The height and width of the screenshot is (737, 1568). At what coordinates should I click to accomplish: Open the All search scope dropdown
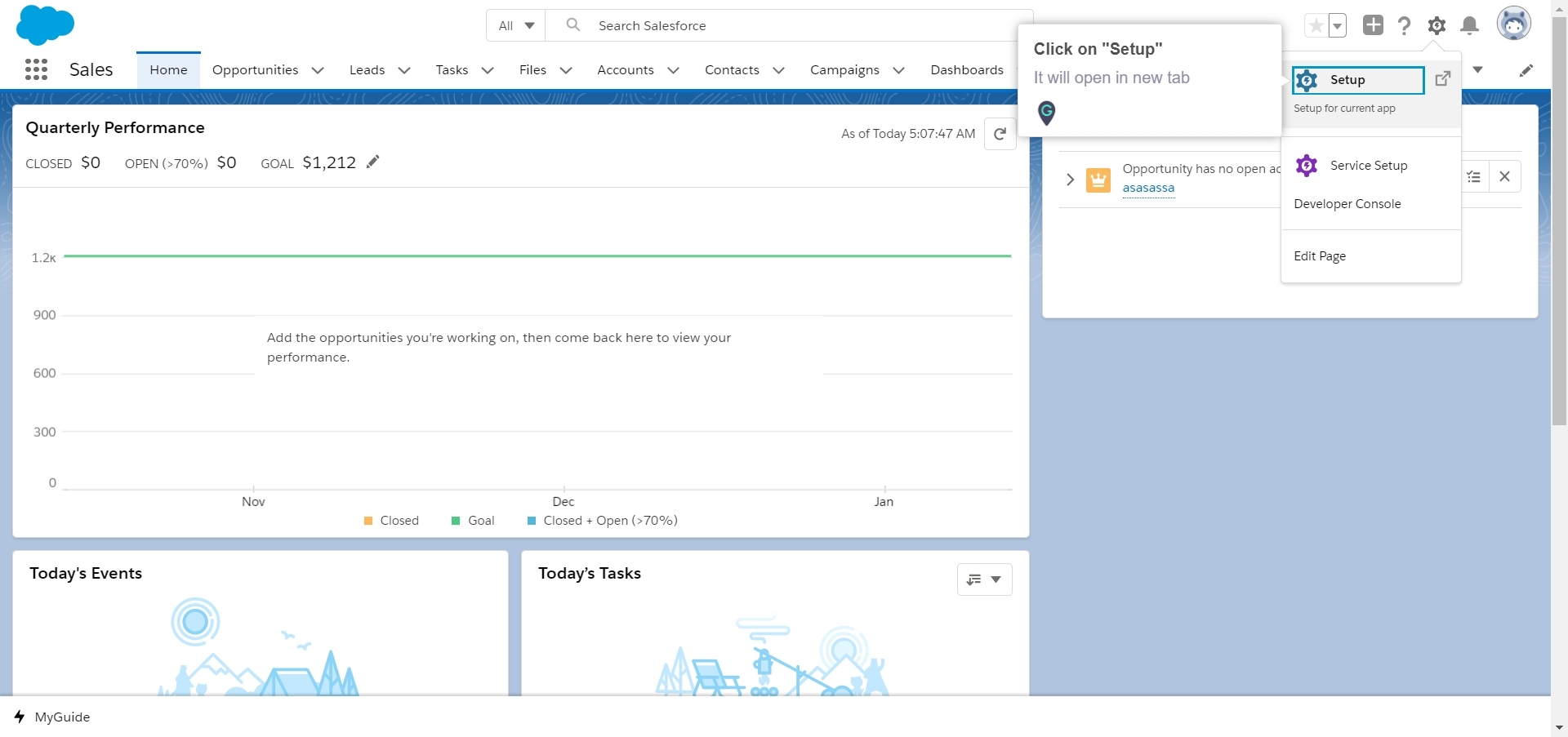[516, 25]
